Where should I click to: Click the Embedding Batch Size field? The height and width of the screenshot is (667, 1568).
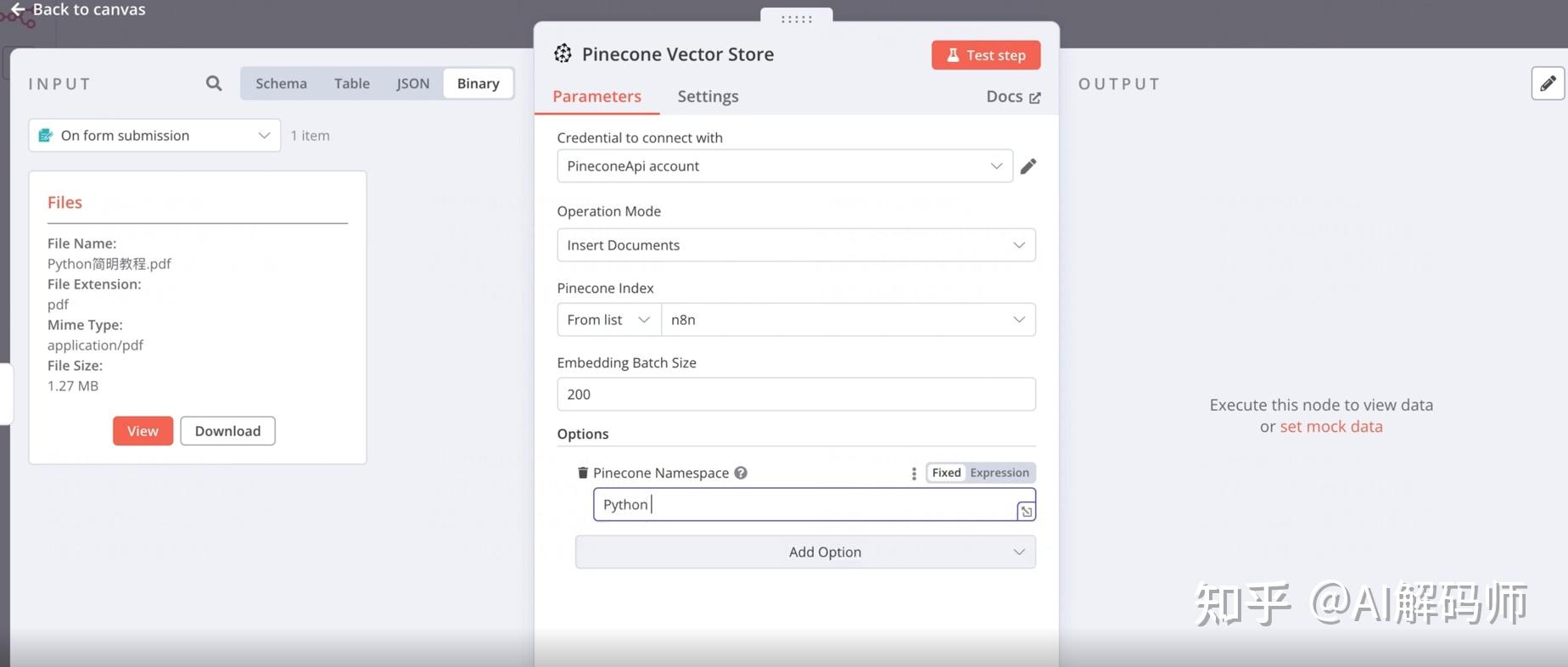tap(796, 395)
